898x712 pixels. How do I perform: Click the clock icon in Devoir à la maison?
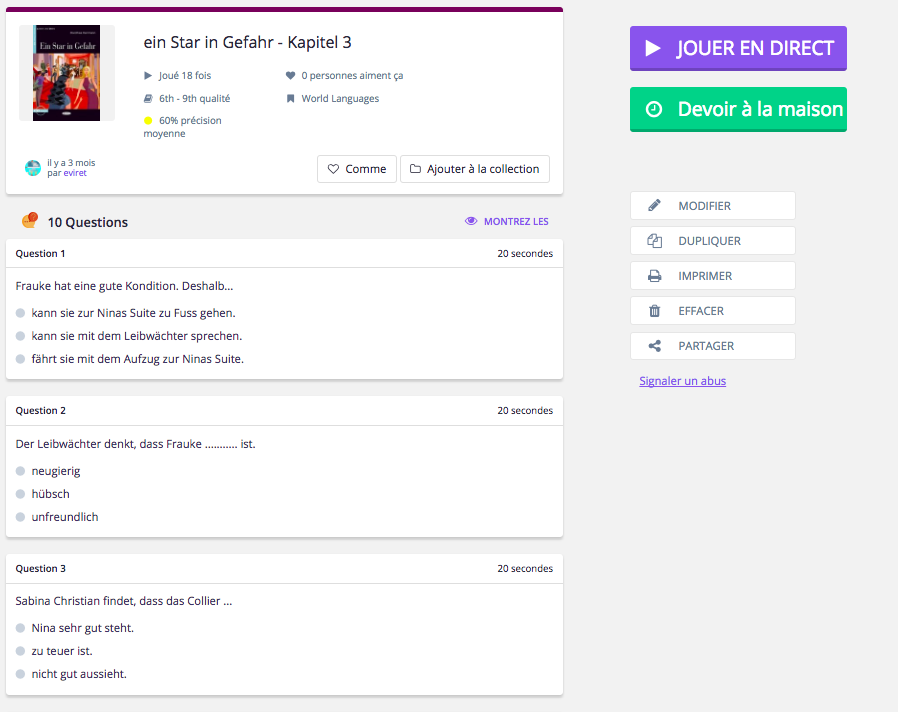click(654, 109)
